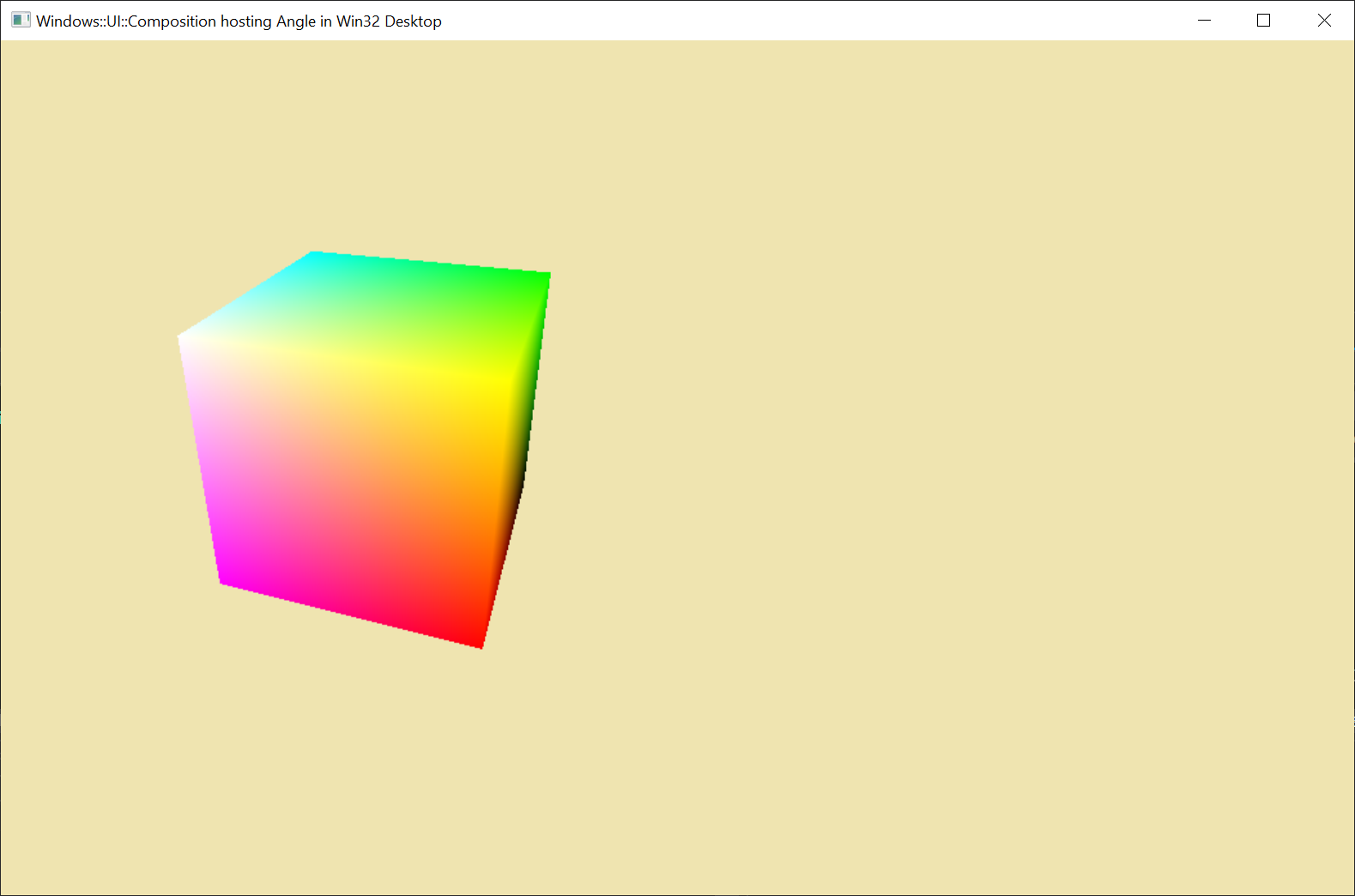Click the application icon in the title bar

(21, 21)
